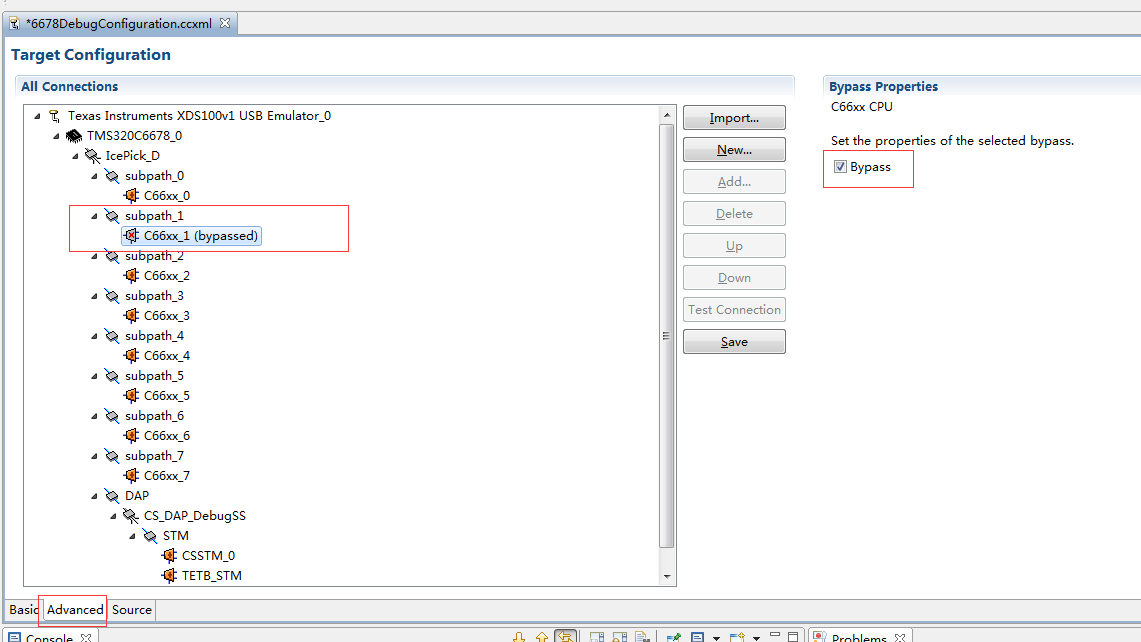
Task: Click the TMS320C6678_0 chip icon
Action: [73, 135]
